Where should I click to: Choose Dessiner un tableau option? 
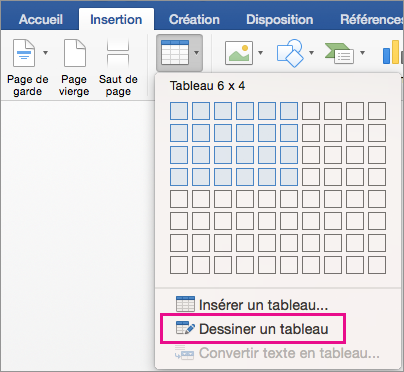coord(264,329)
